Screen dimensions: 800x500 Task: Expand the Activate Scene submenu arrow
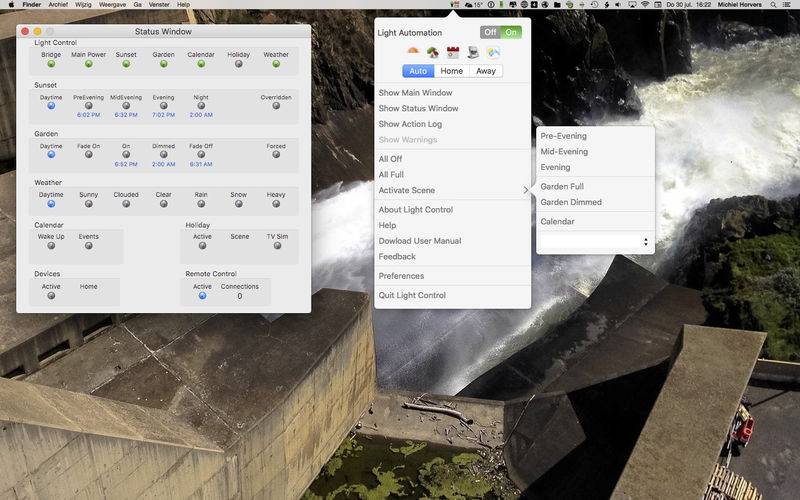click(x=526, y=190)
